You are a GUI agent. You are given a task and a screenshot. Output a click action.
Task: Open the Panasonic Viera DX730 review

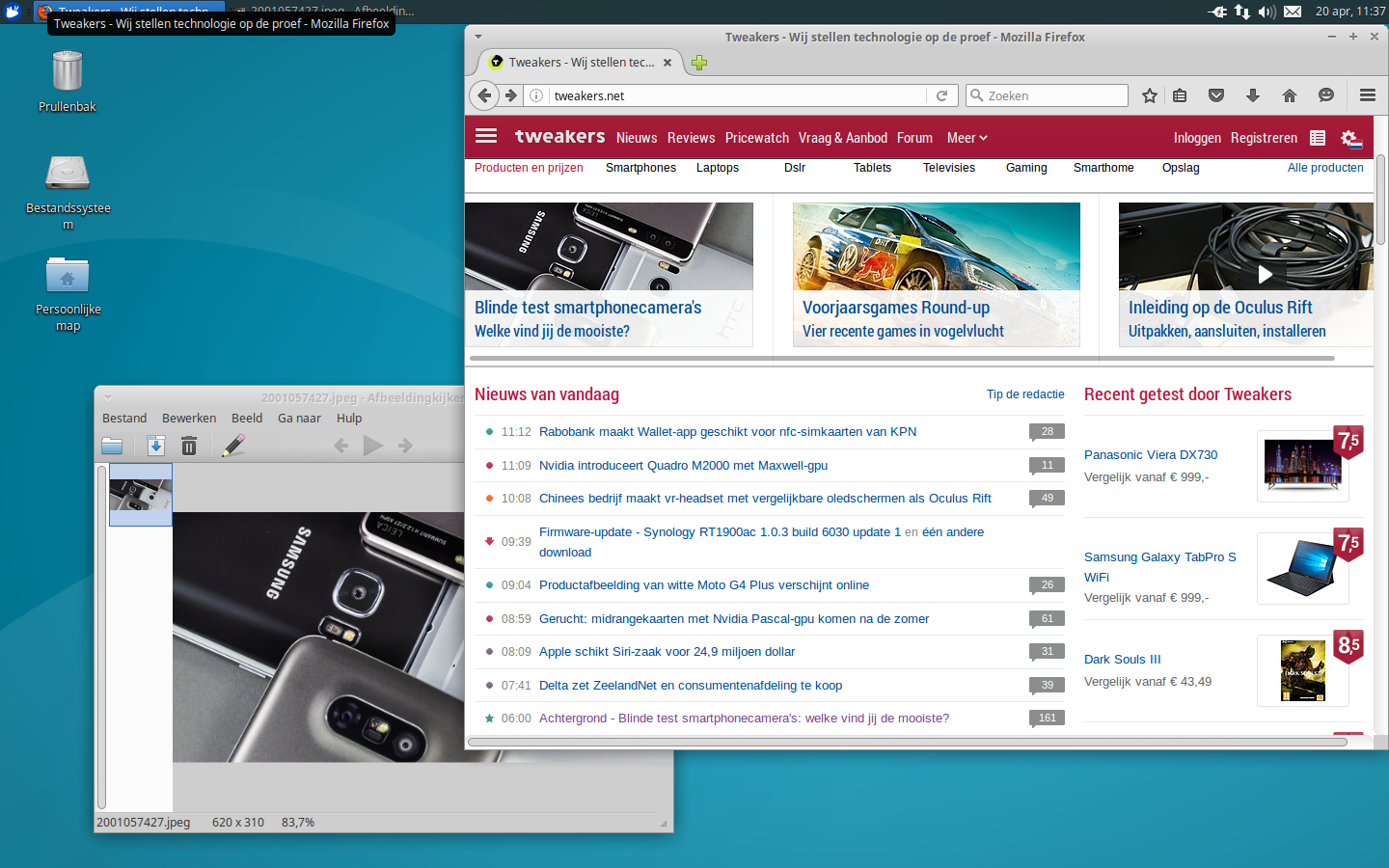tap(1151, 455)
